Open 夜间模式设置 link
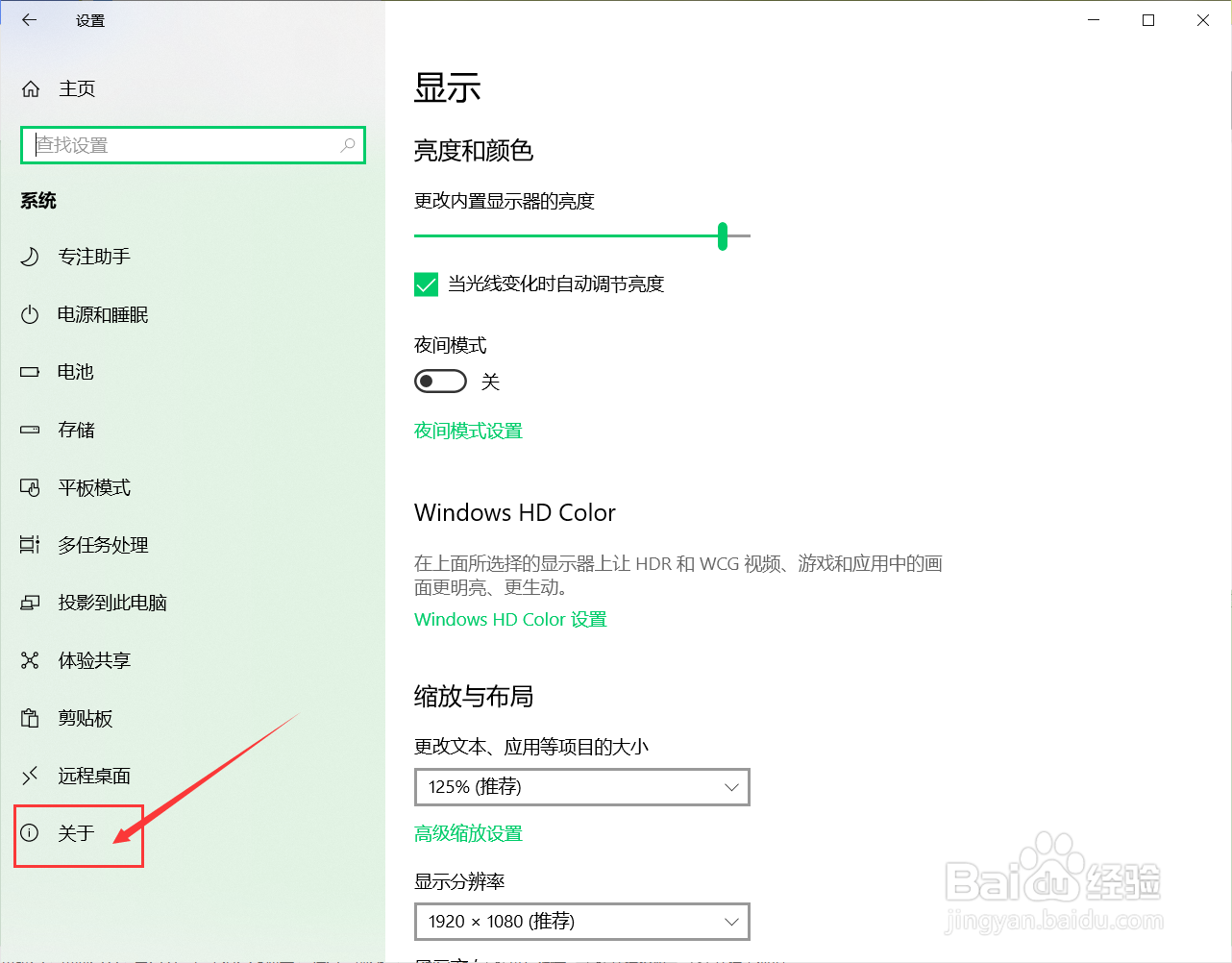1232x963 pixels. click(468, 431)
